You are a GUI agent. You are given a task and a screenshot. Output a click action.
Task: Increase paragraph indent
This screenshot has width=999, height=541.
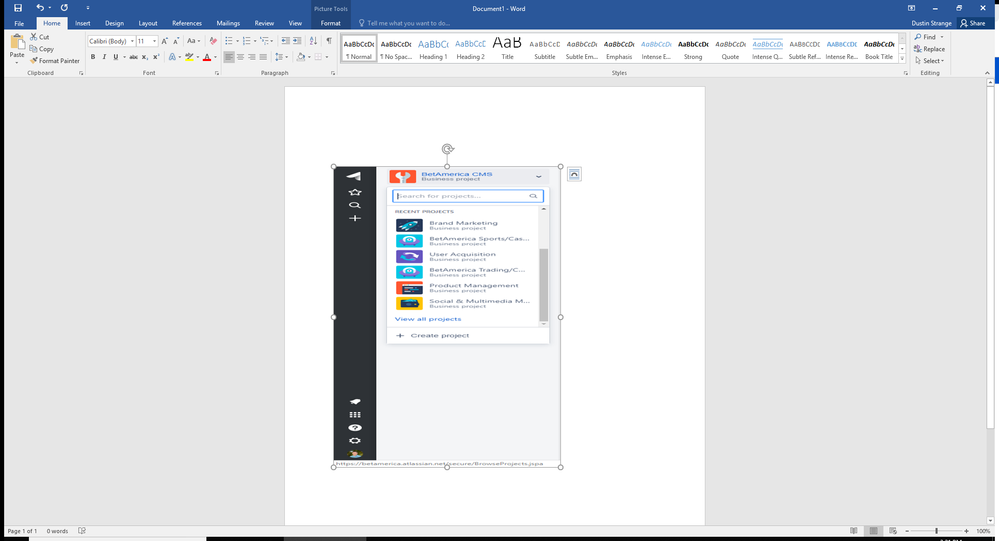(x=297, y=41)
